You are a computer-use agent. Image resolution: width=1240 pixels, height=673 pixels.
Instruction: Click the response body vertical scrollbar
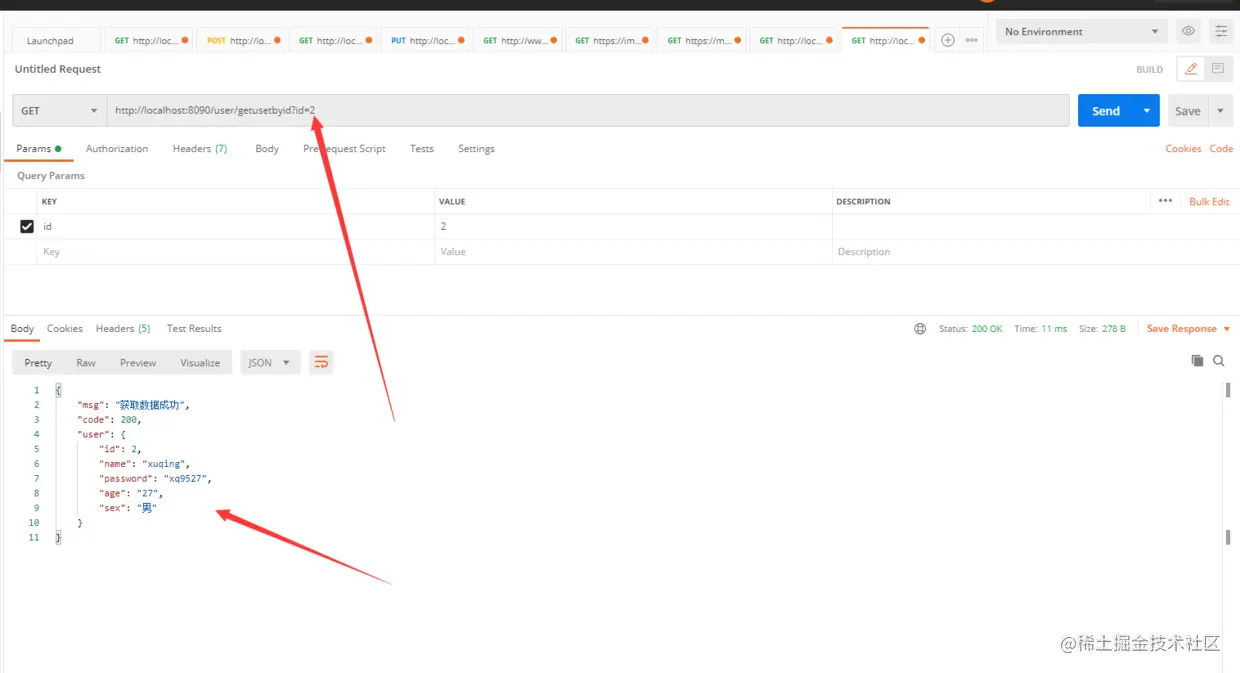click(1228, 463)
